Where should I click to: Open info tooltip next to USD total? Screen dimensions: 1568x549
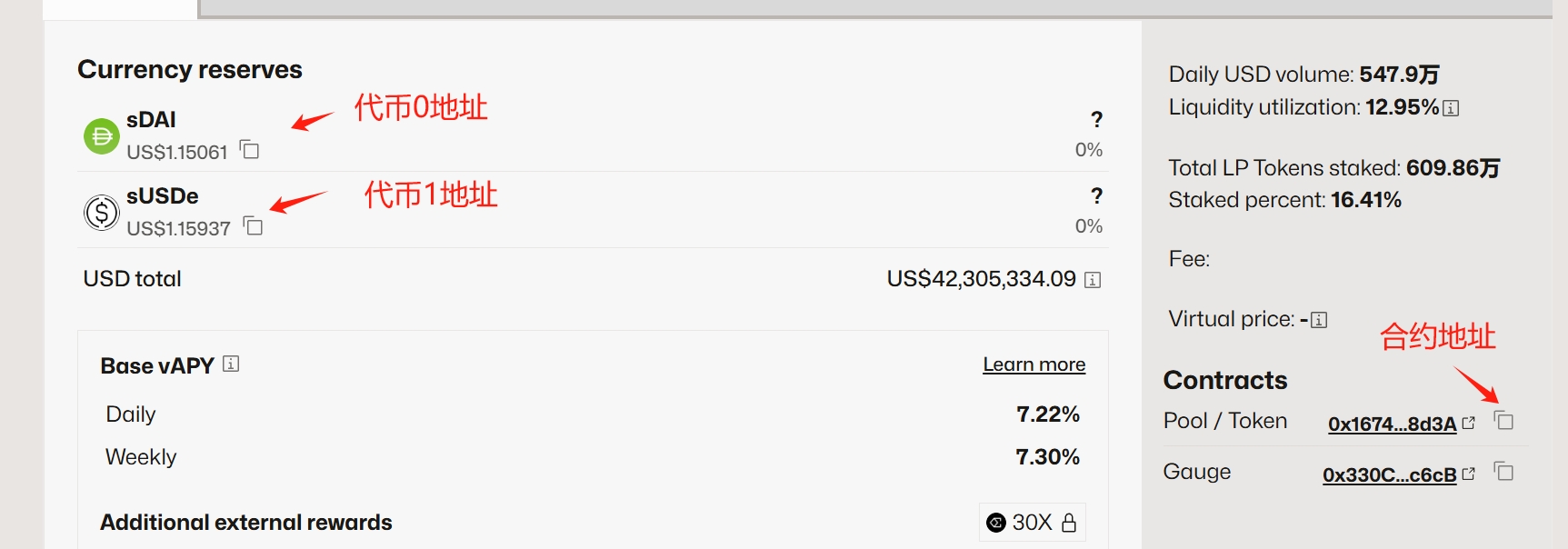coord(1093,280)
